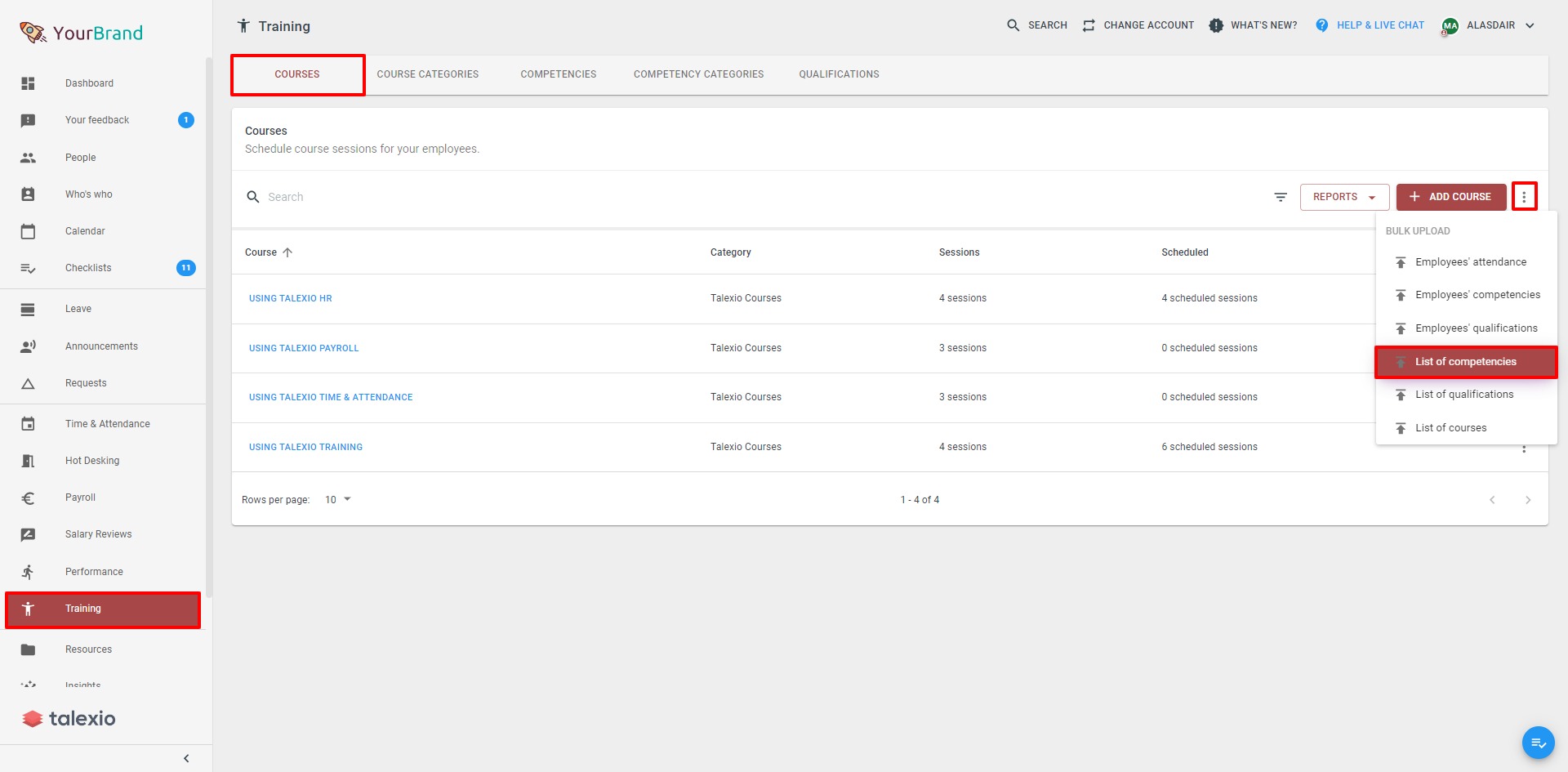The width and height of the screenshot is (1568, 772).
Task: Open the Reports dropdown
Action: 1344,197
